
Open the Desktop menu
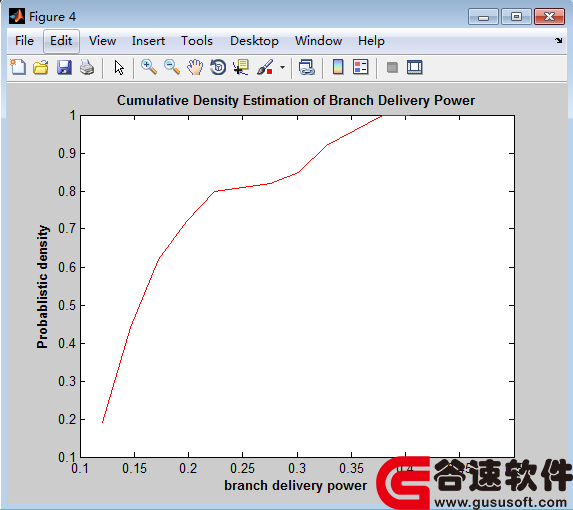tap(254, 41)
